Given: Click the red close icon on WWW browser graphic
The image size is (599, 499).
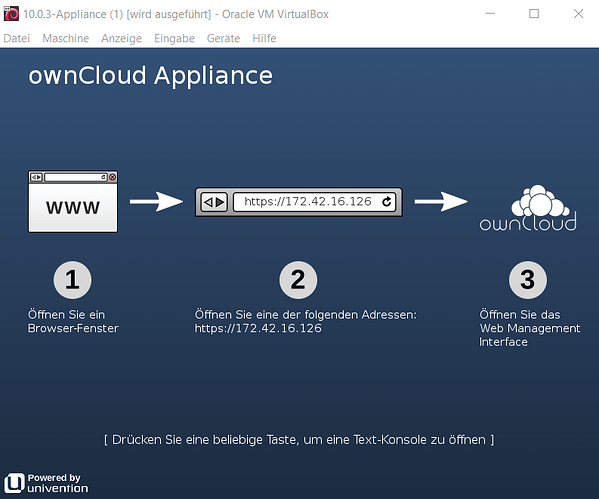Looking at the screenshot, I should (112, 177).
